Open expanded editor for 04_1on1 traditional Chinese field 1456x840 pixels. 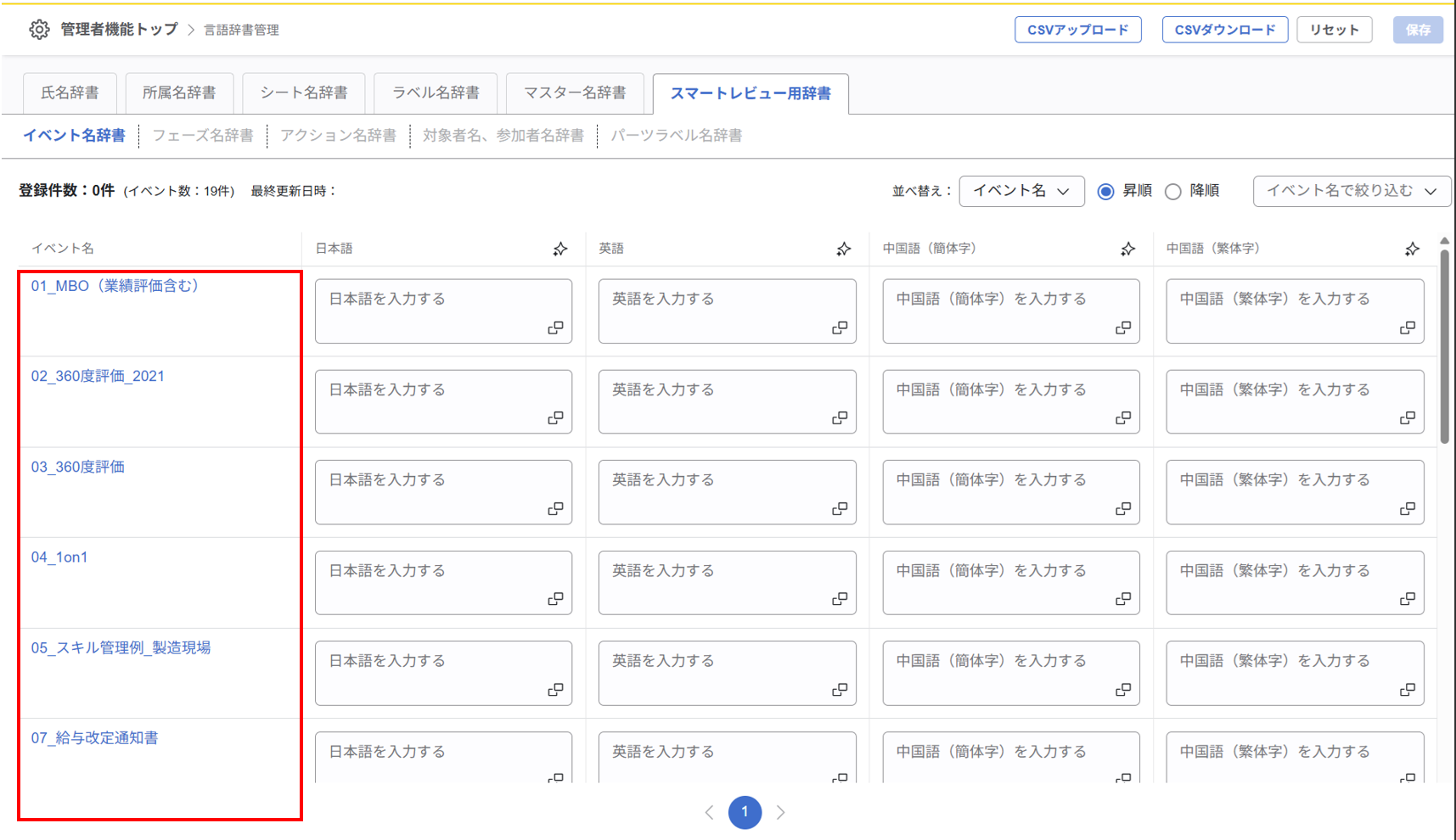pos(1408,598)
